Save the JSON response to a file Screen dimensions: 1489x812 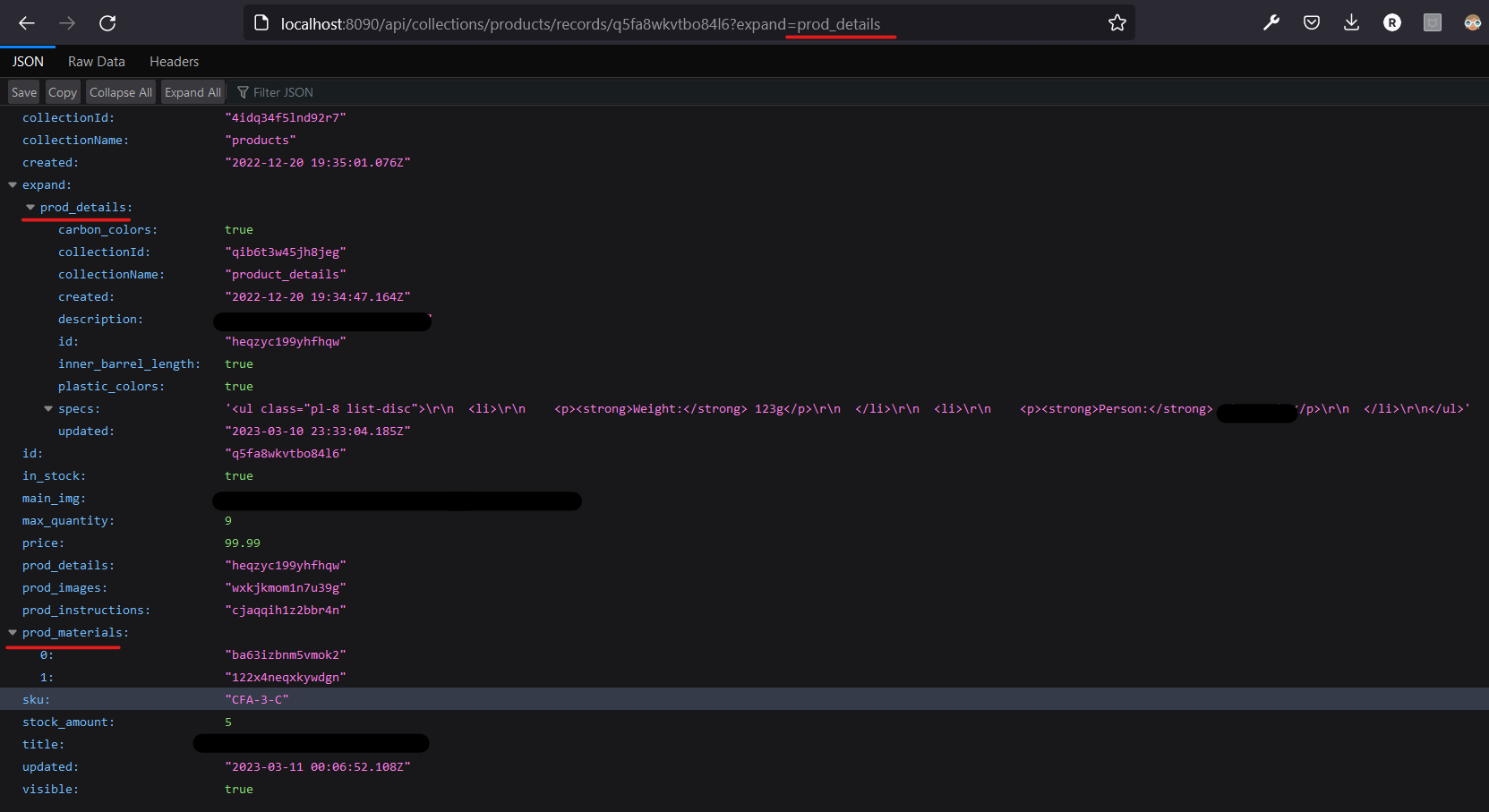pos(23,91)
